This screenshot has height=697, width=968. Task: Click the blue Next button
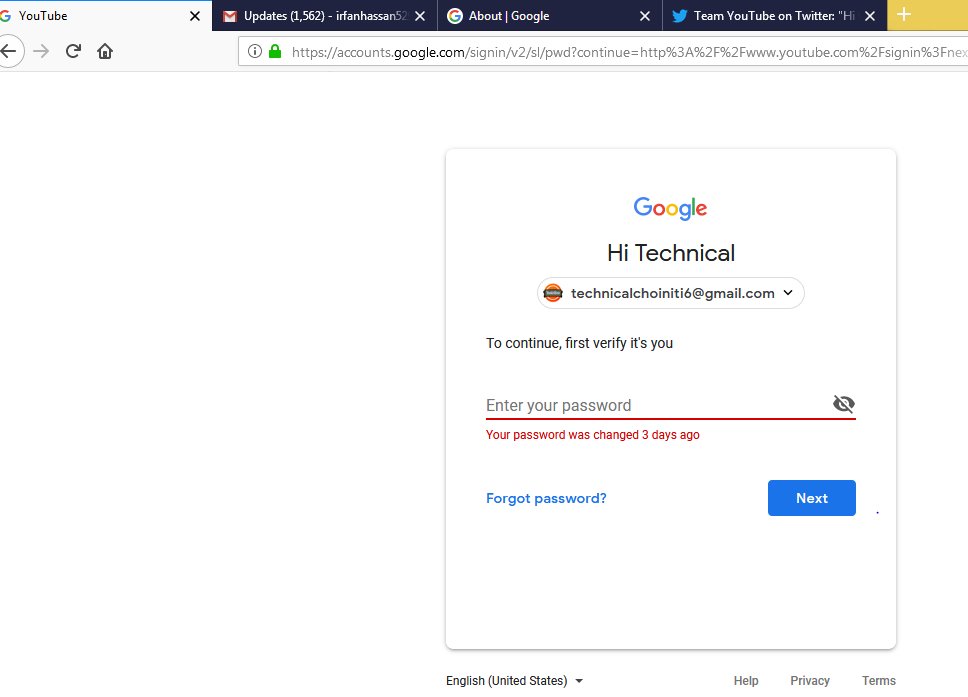point(812,498)
